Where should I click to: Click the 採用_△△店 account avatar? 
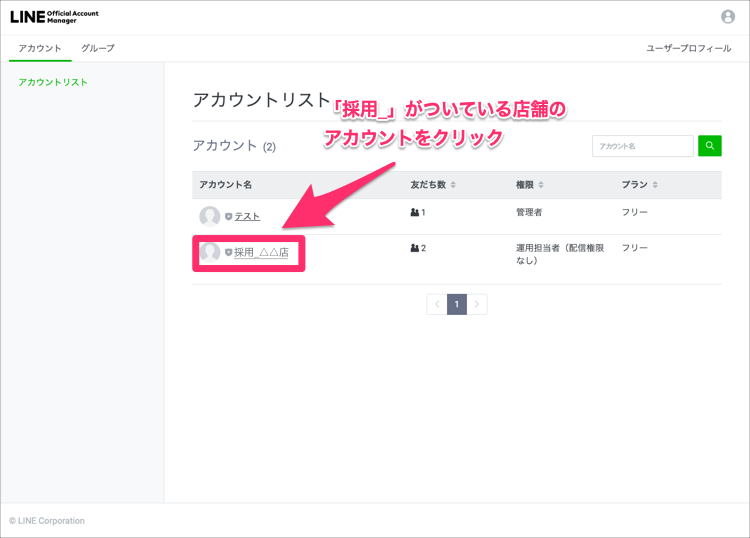point(210,252)
